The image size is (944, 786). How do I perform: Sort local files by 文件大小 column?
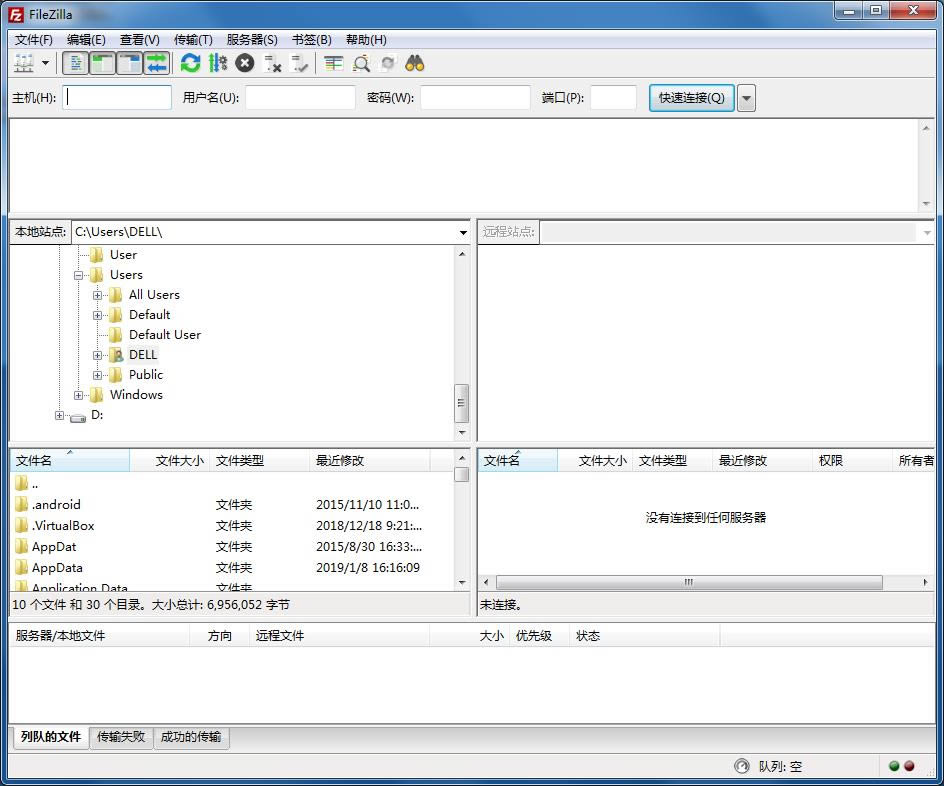pyautogui.click(x=170, y=460)
